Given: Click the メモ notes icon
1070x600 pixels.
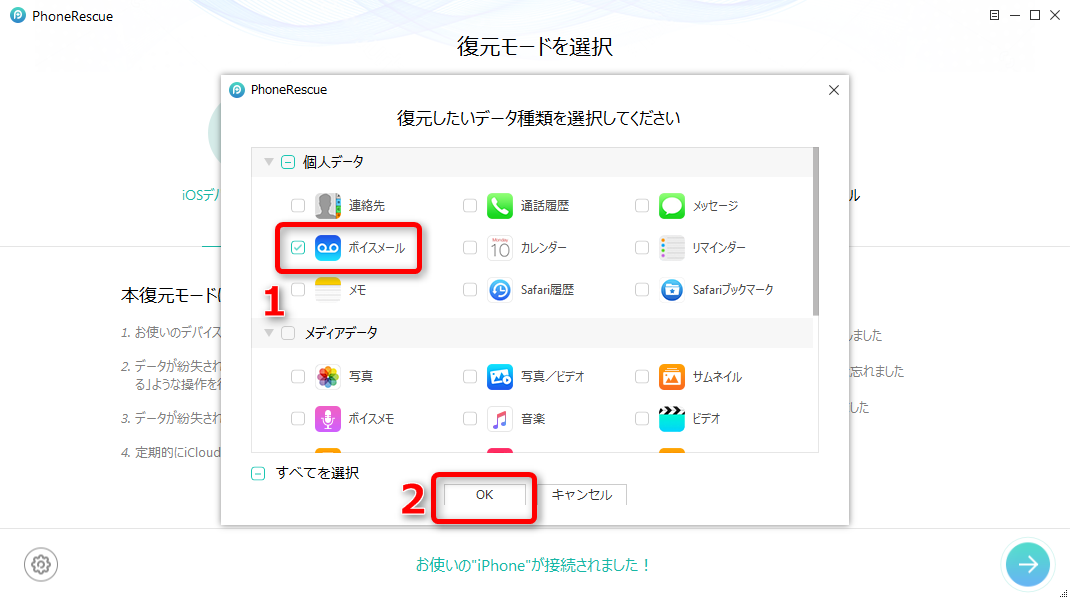Looking at the screenshot, I should click(328, 290).
